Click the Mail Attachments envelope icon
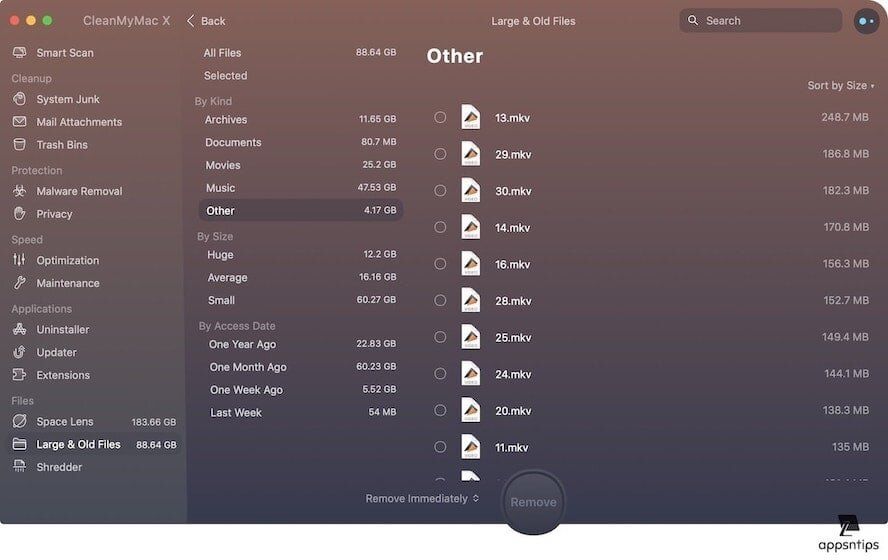 pos(19,122)
